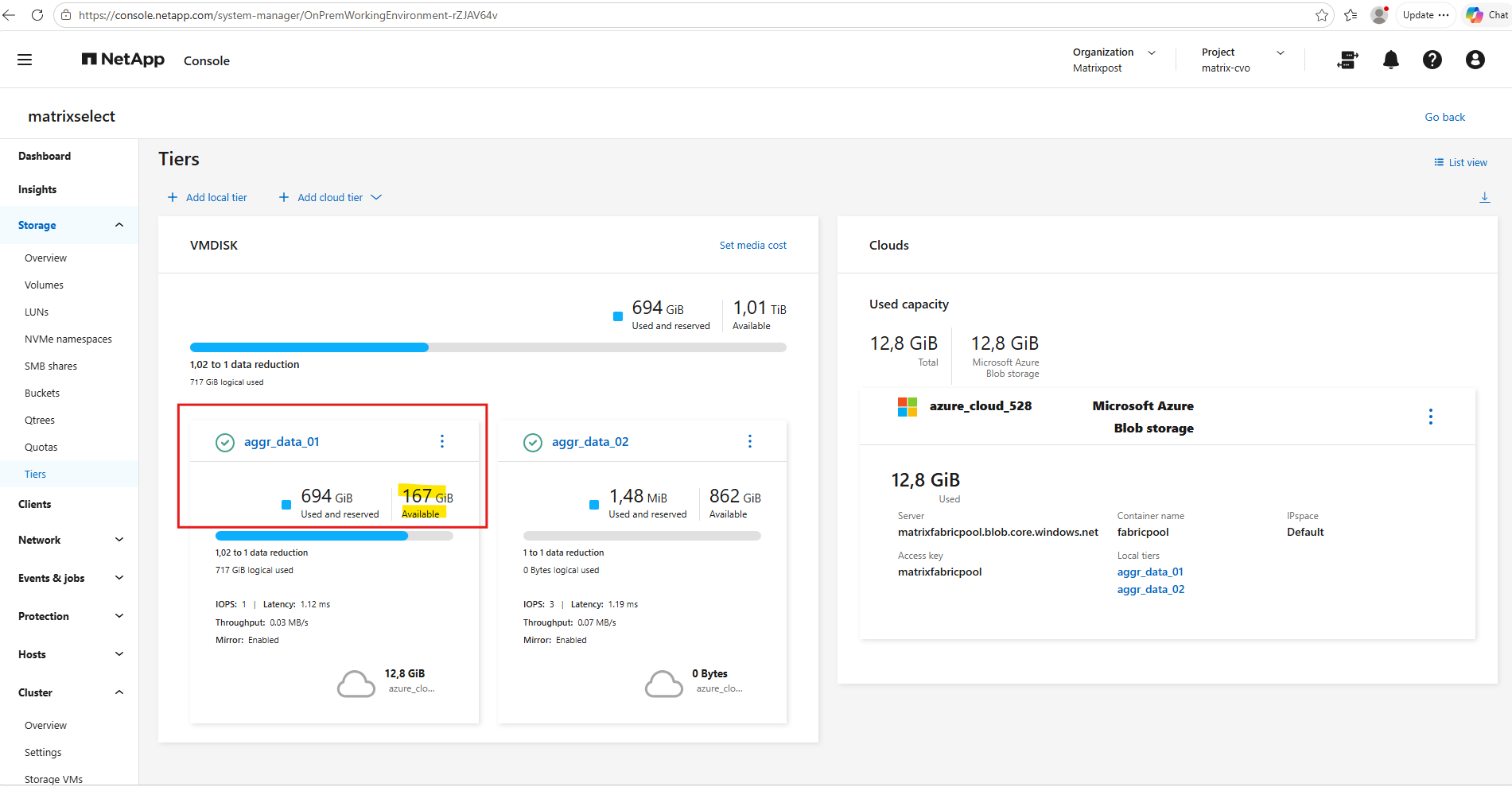The height and width of the screenshot is (787, 1512).
Task: Click the agents/connectors icon in header
Action: click(x=1347, y=60)
